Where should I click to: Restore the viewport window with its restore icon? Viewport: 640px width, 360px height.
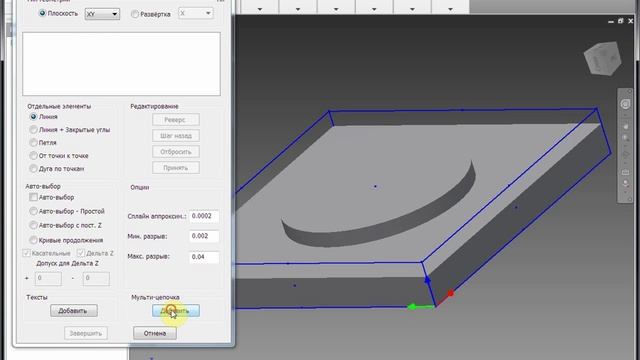click(620, 21)
